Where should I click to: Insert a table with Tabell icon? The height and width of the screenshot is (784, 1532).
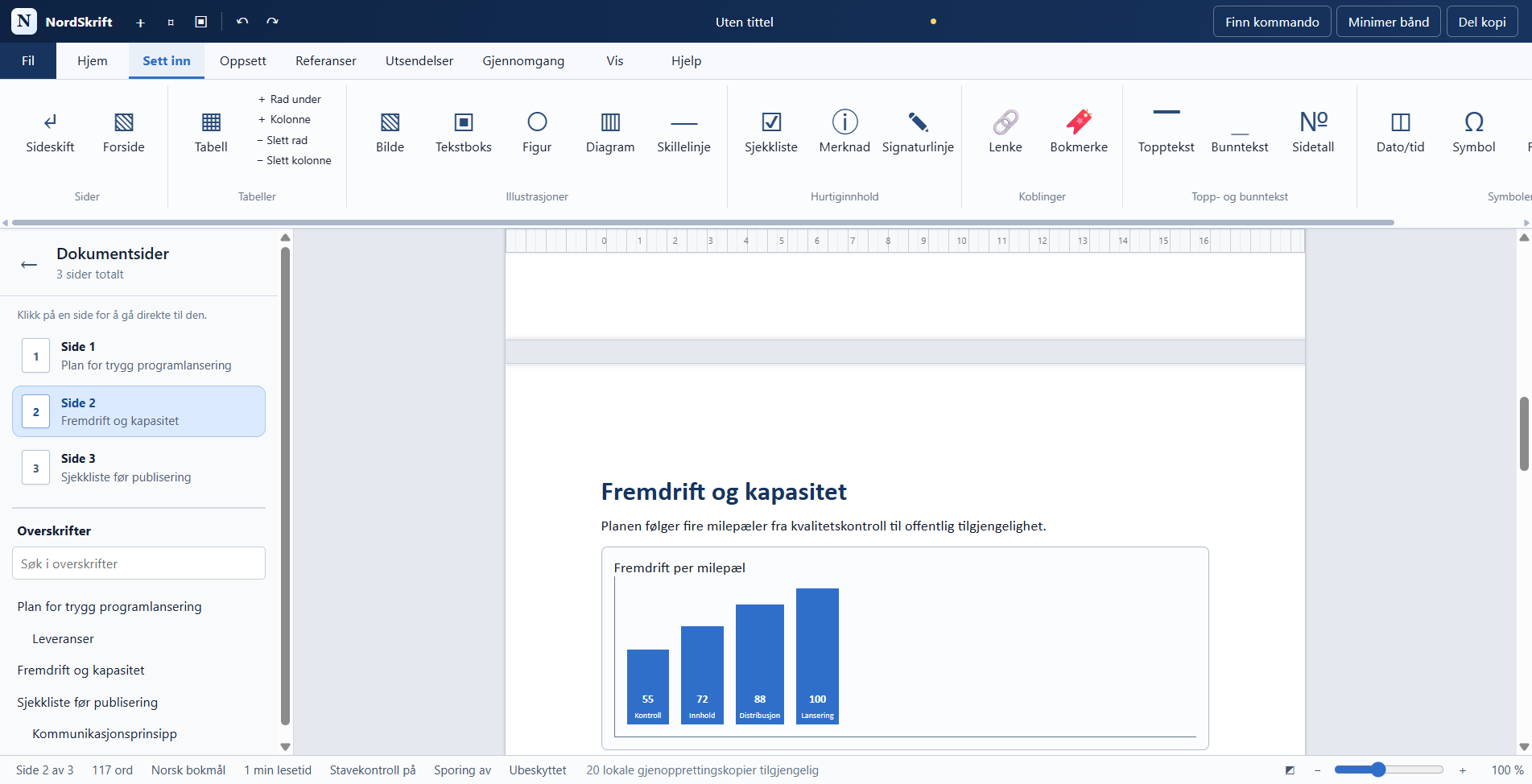pyautogui.click(x=211, y=131)
